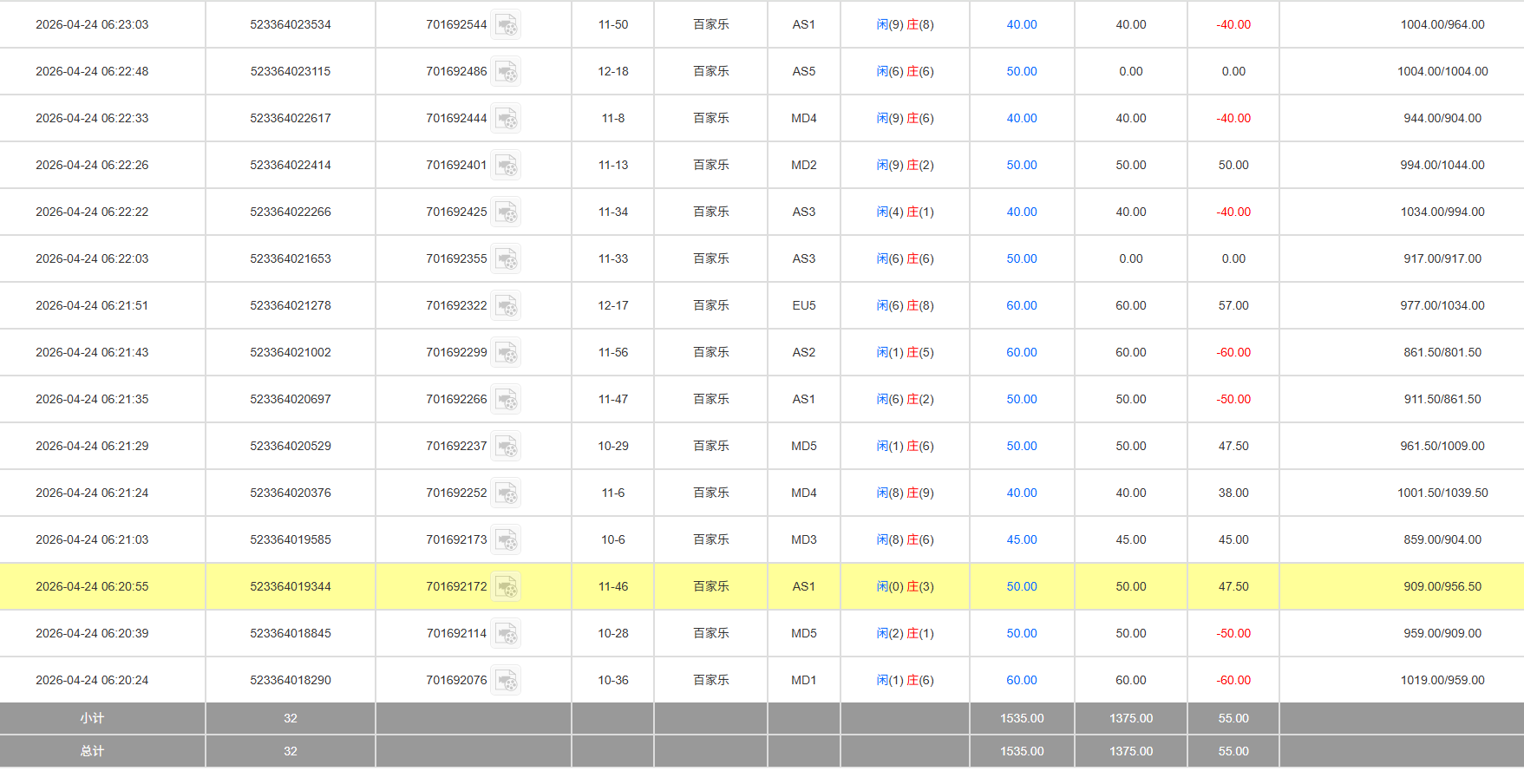
Task: Open video replay icon for round 701692544
Action: pos(507,25)
